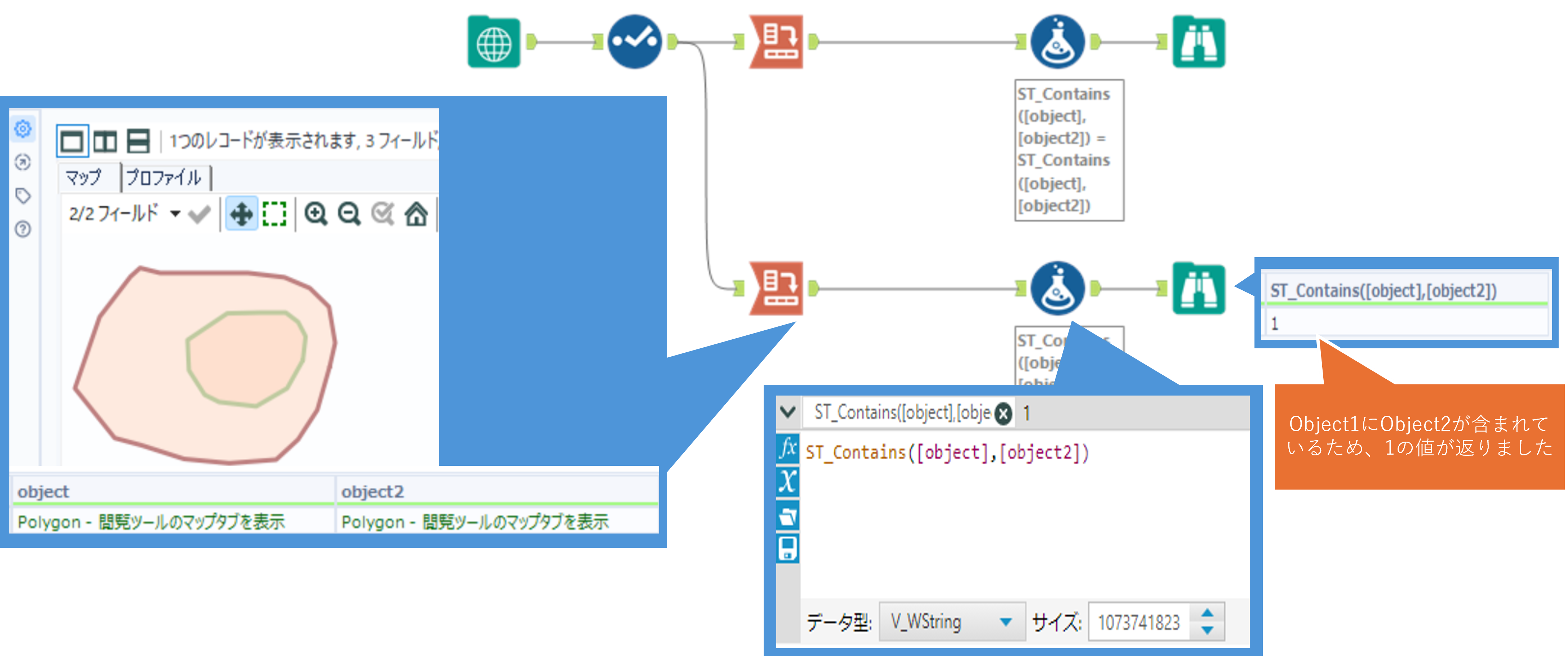Switch to the マップ tab
The width and height of the screenshot is (1568, 656).
84,178
